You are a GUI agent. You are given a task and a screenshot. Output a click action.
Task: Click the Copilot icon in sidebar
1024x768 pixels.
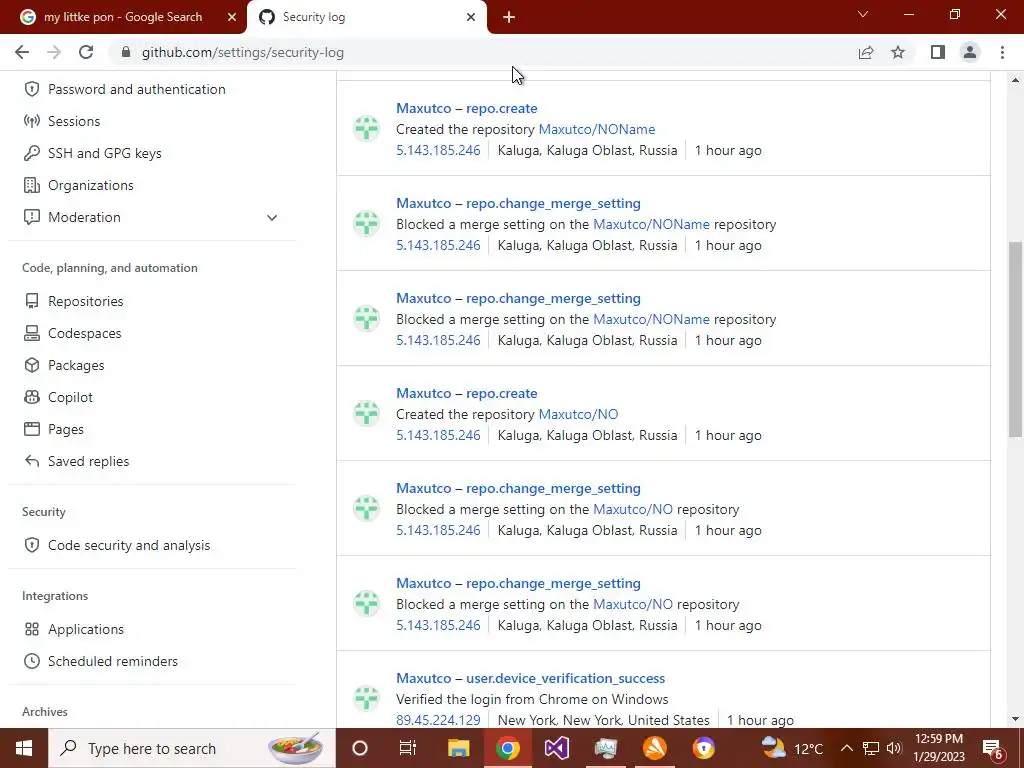tap(31, 397)
